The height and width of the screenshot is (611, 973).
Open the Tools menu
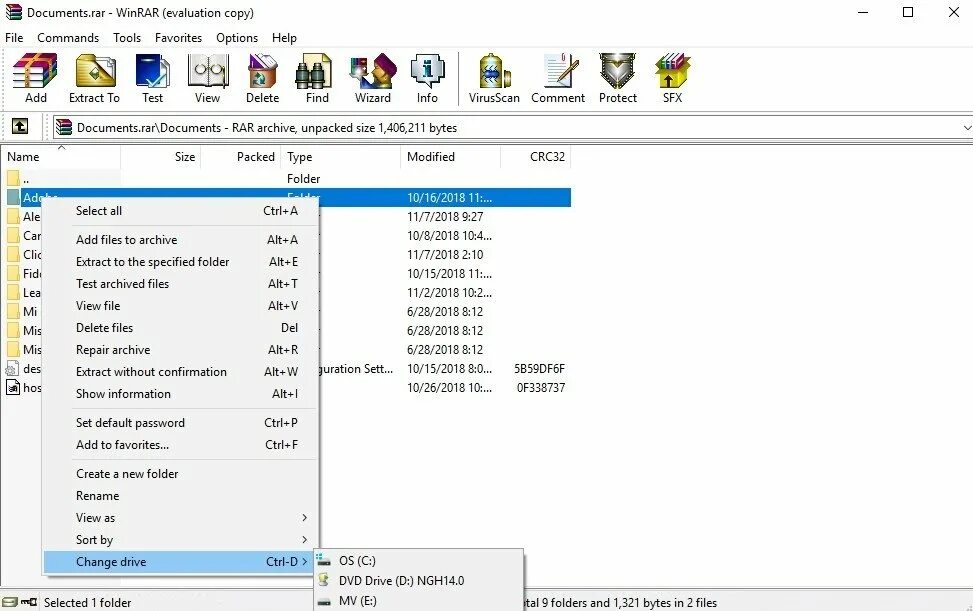pos(127,38)
